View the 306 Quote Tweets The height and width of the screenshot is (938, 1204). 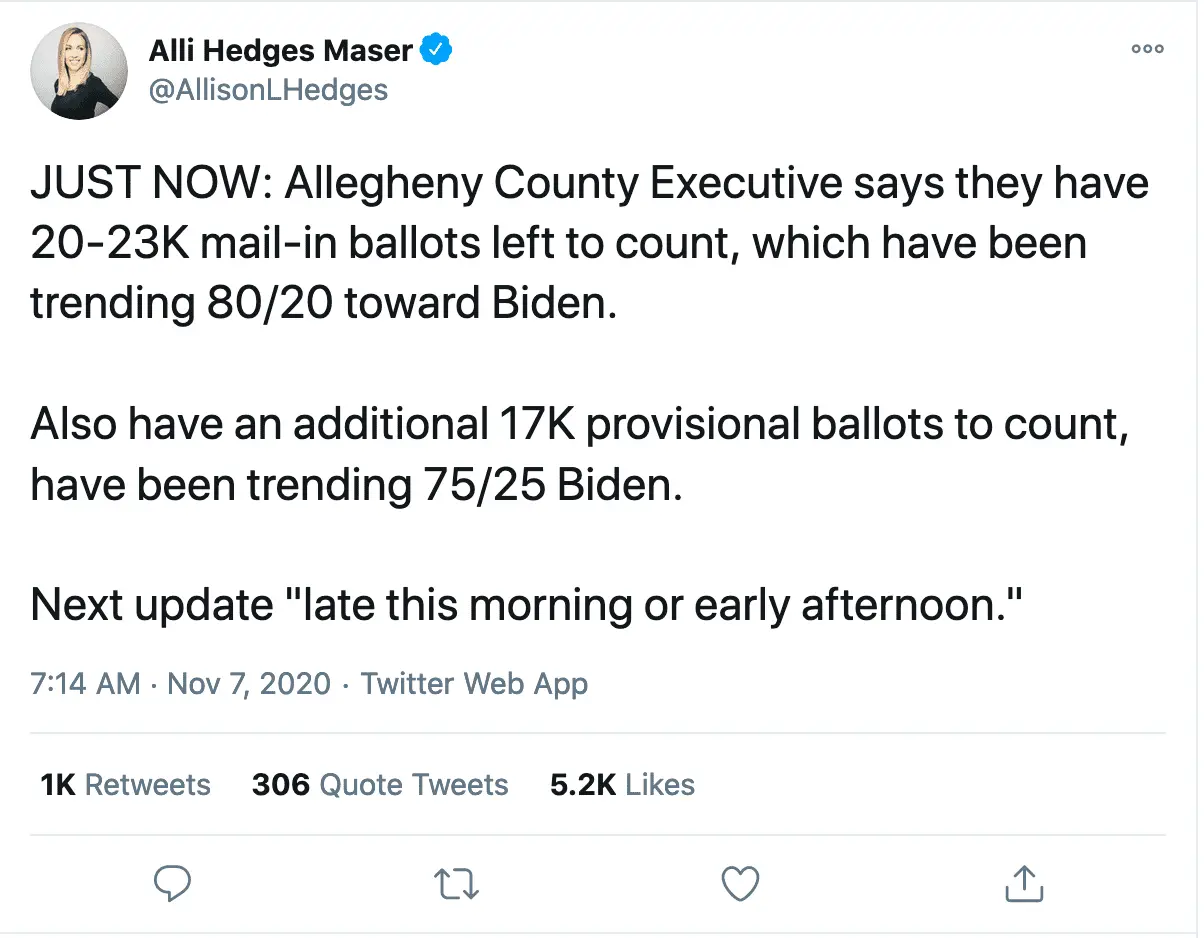[x=380, y=785]
